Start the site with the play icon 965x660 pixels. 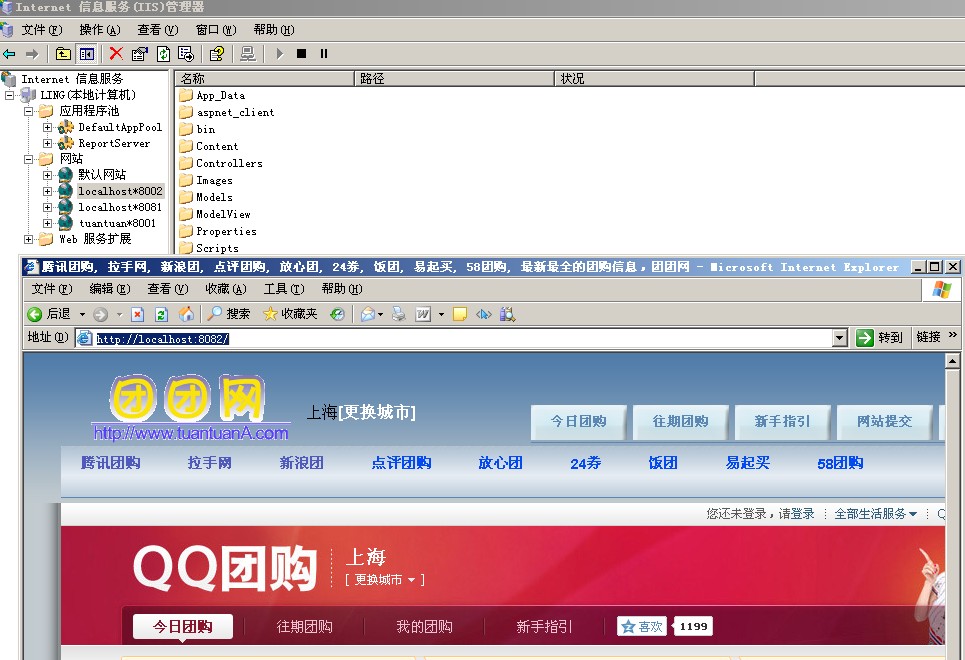tap(279, 54)
